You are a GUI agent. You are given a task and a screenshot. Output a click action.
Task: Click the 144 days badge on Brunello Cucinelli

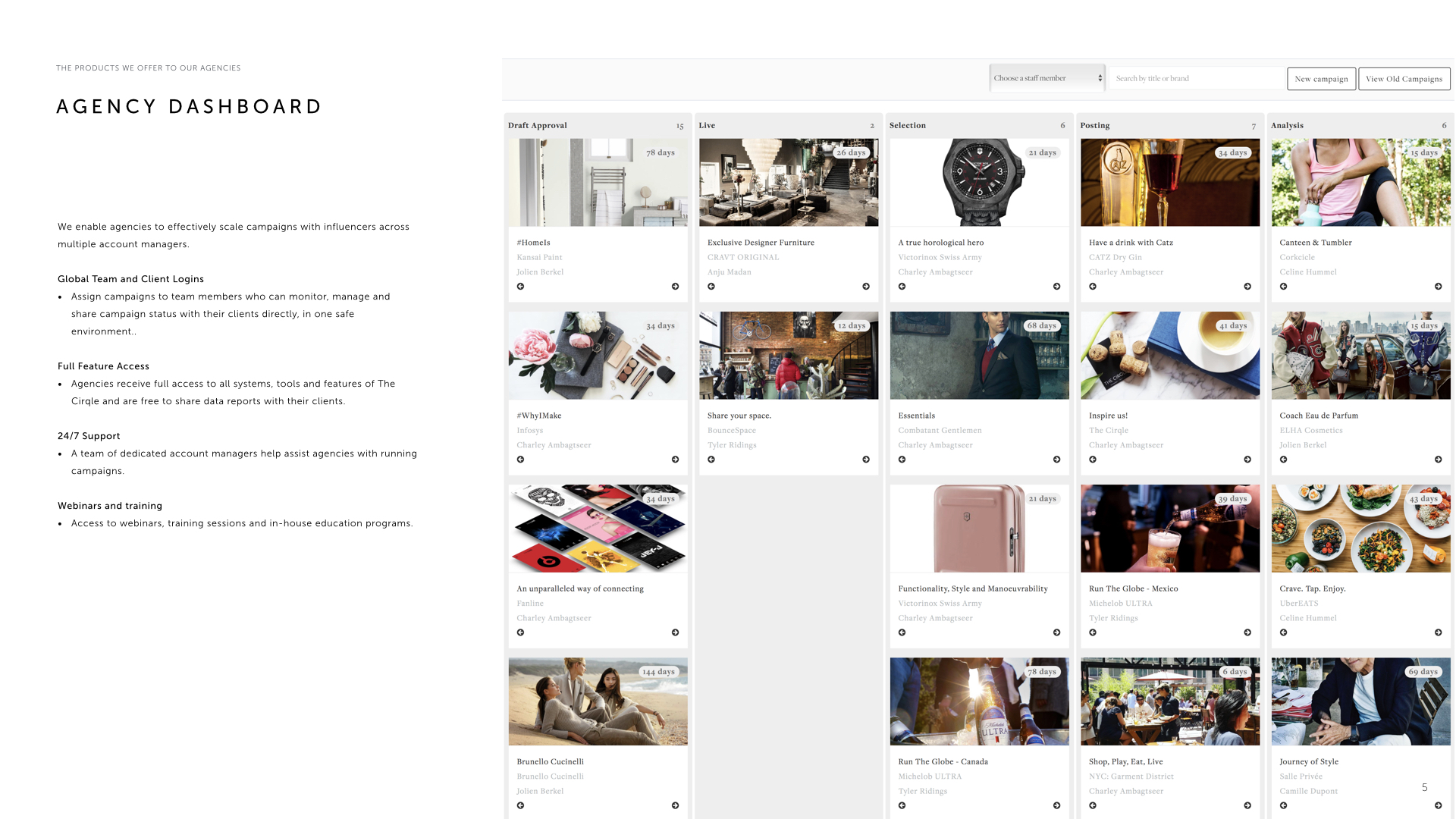pyautogui.click(x=658, y=672)
